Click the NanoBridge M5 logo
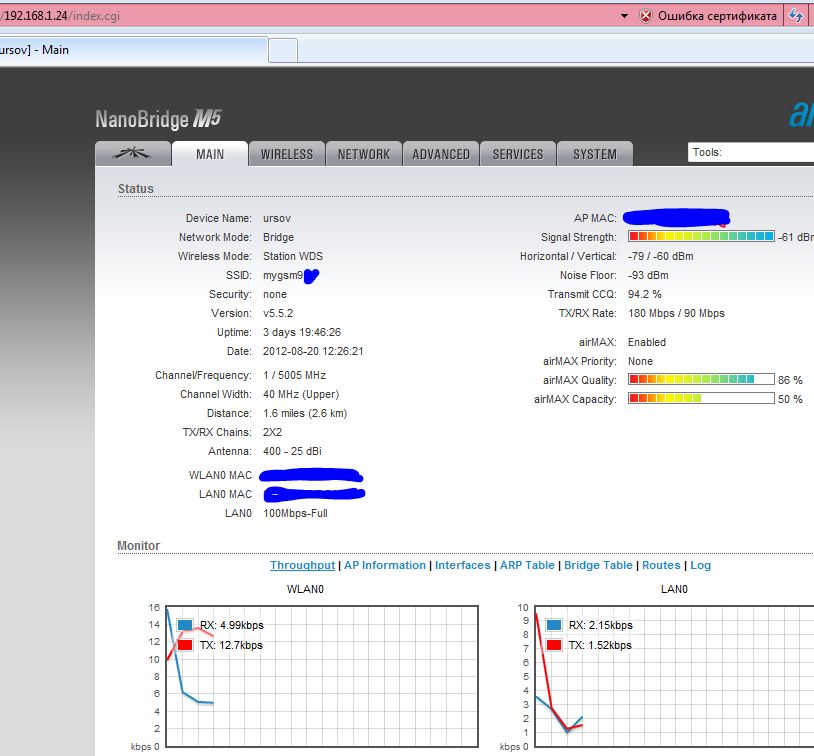 [x=157, y=119]
